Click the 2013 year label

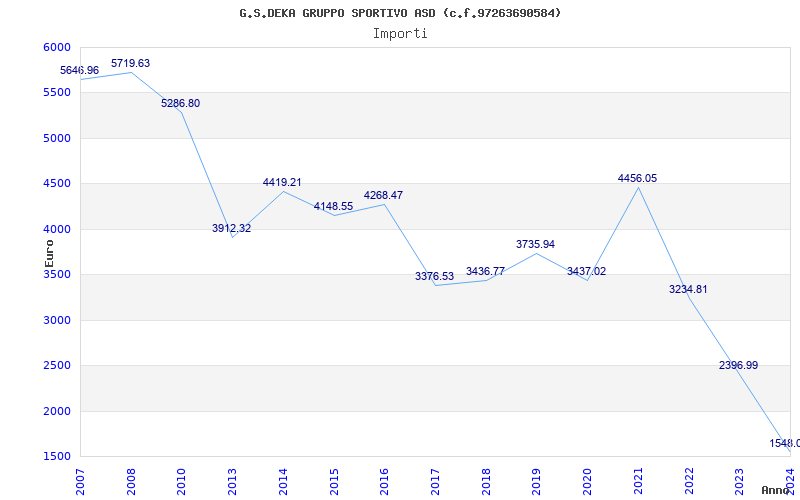tap(233, 481)
